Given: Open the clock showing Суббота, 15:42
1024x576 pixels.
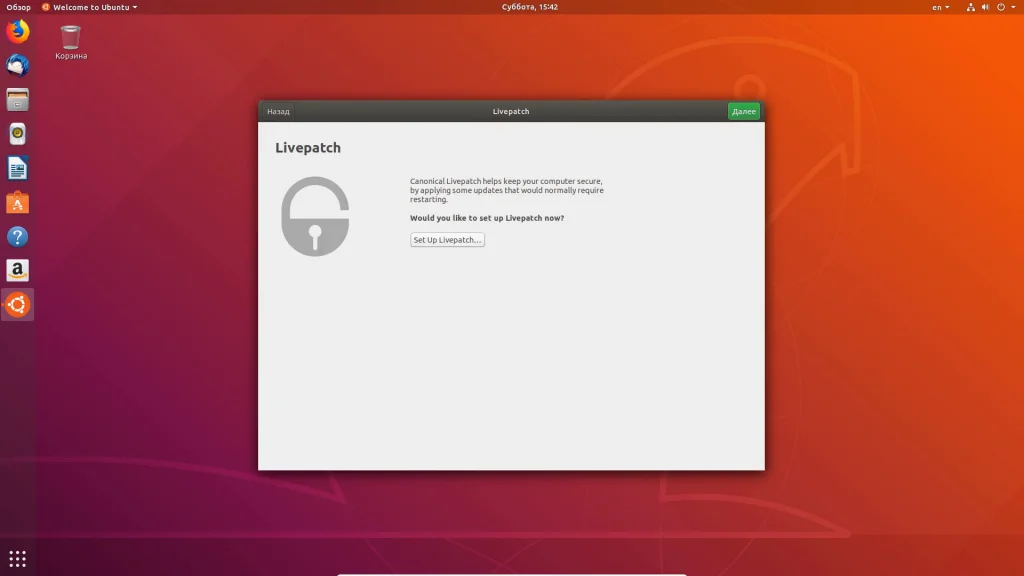Looking at the screenshot, I should coord(530,7).
